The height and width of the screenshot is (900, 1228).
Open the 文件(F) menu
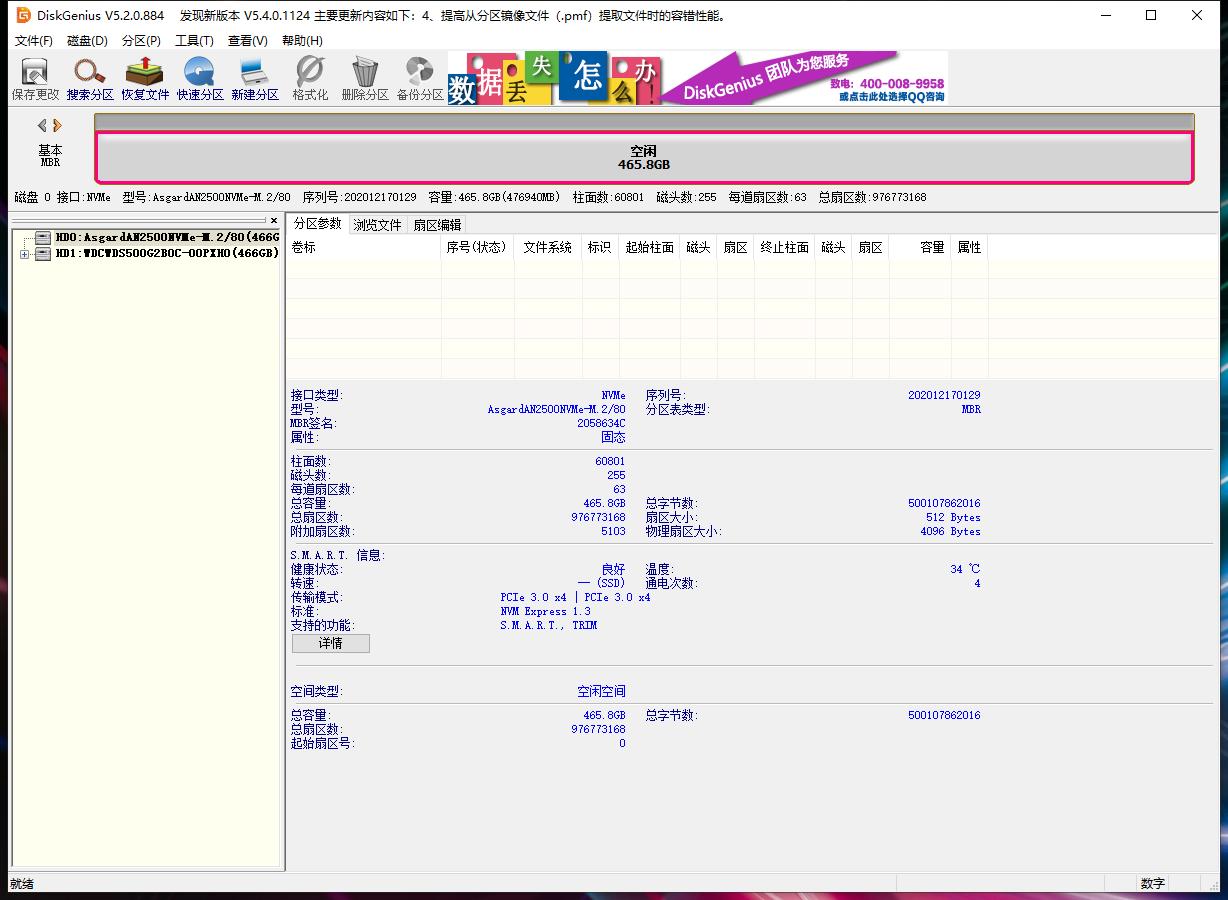pos(33,41)
